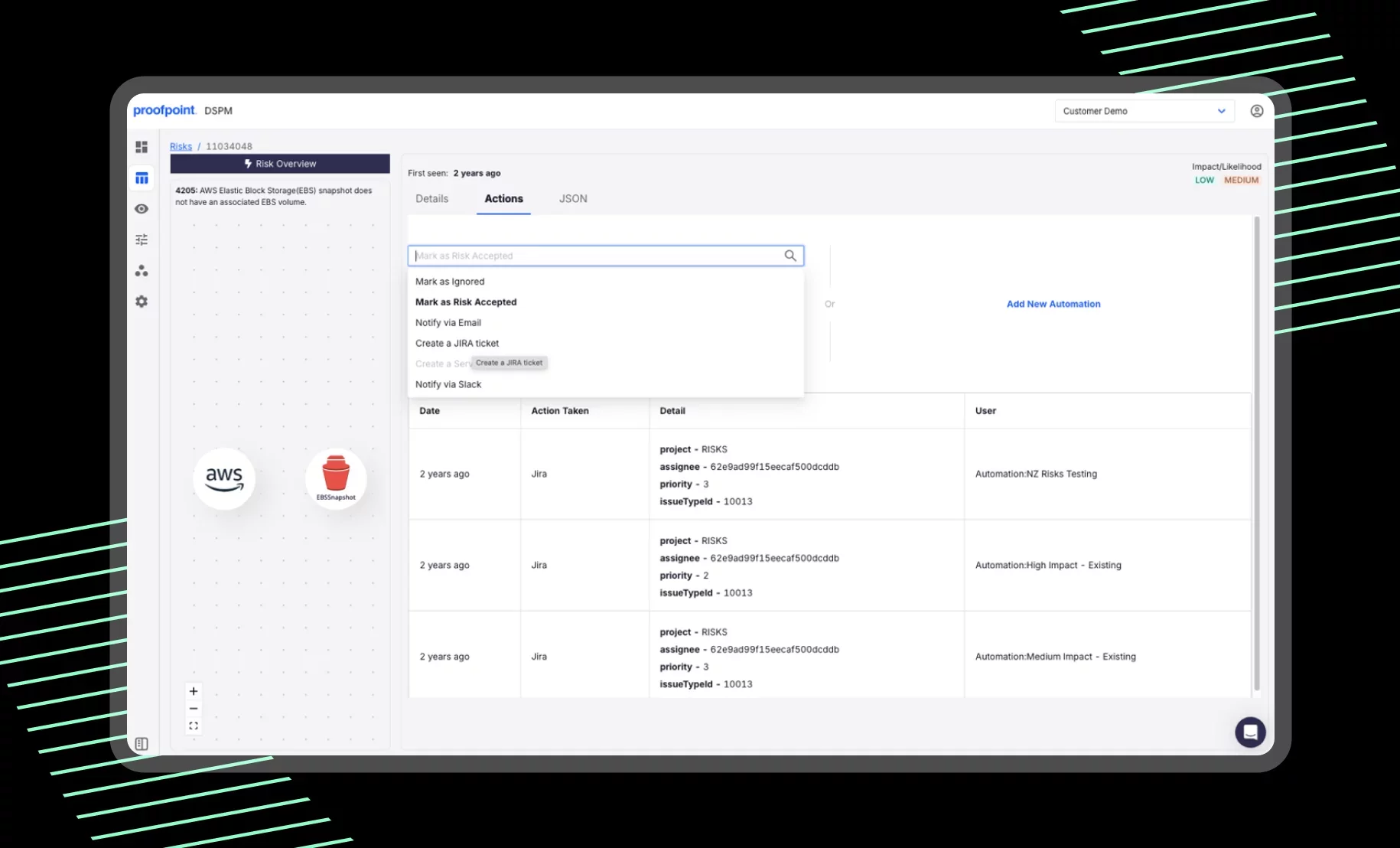Image resolution: width=1400 pixels, height=848 pixels.
Task: Toggle the sidebar panel collapse icon
Action: coord(142,744)
